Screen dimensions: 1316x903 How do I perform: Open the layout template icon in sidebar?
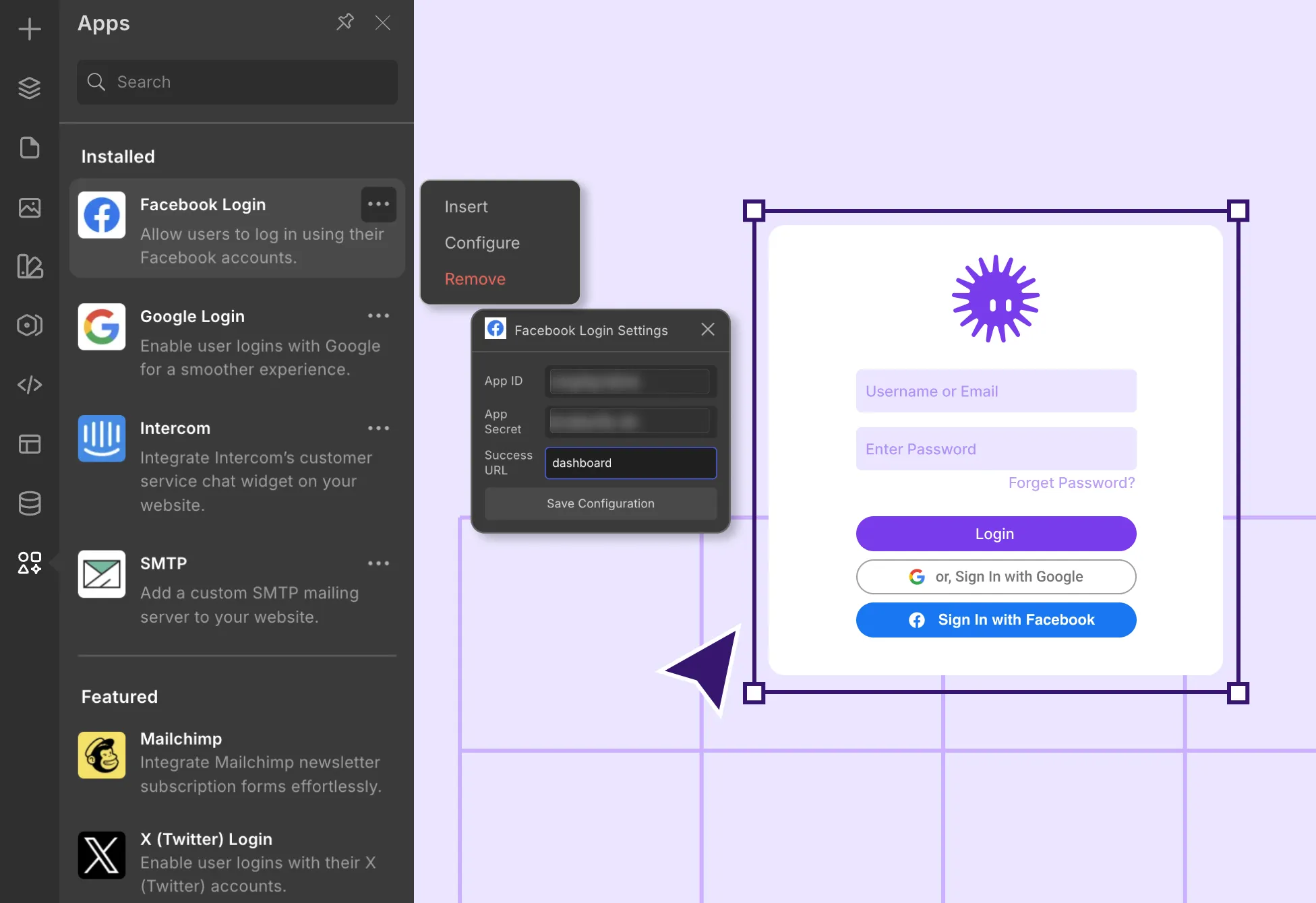click(30, 444)
